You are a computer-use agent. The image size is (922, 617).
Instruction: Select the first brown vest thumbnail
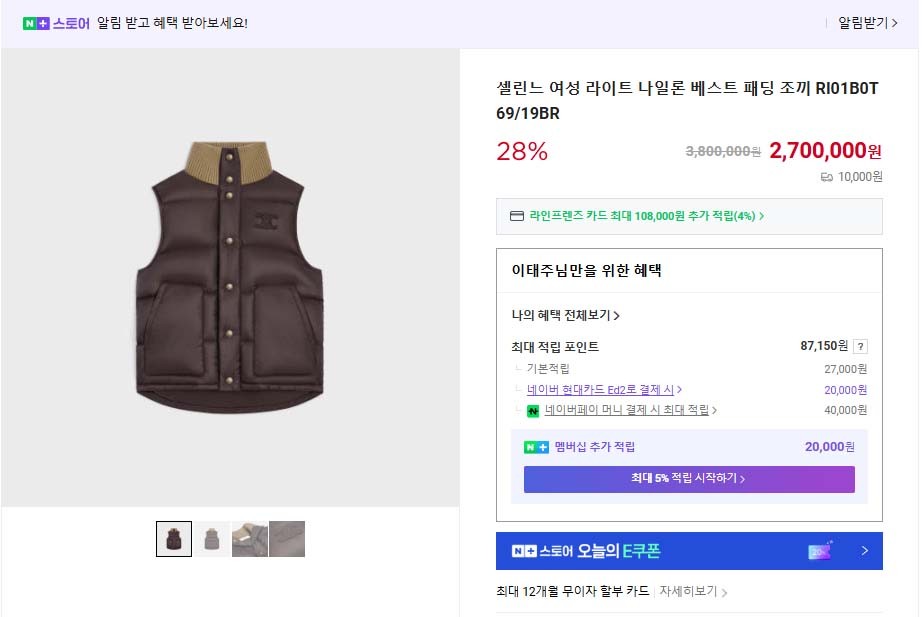click(173, 539)
